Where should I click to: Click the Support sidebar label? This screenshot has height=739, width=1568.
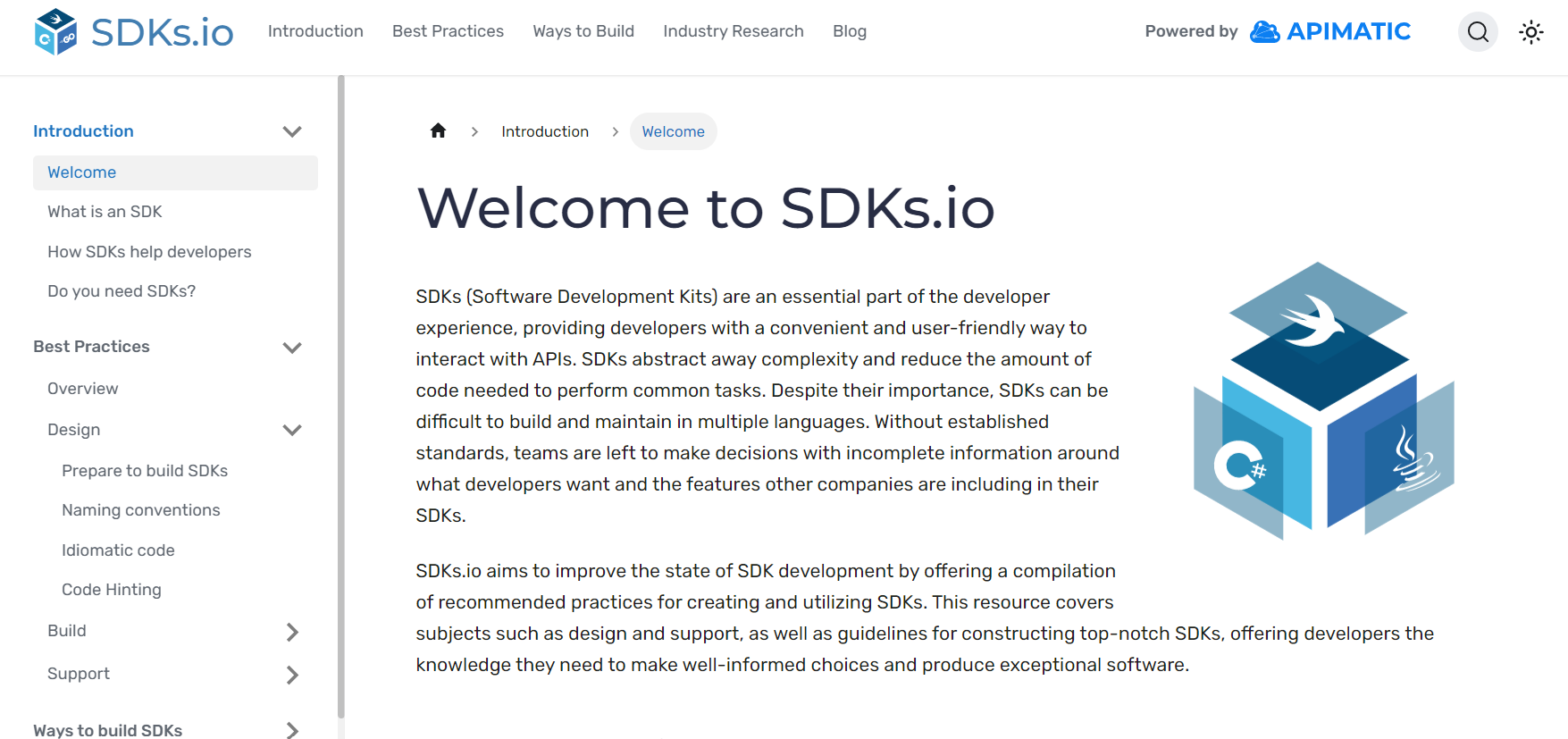pos(79,674)
